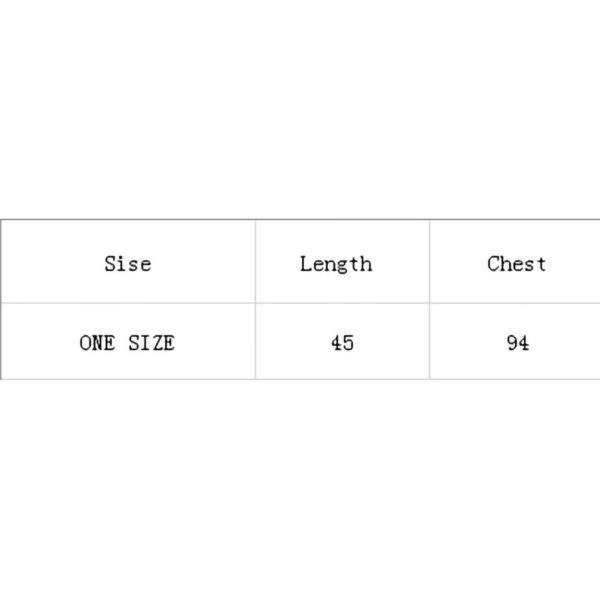Click the word "SIZE" in the data row

point(151,343)
